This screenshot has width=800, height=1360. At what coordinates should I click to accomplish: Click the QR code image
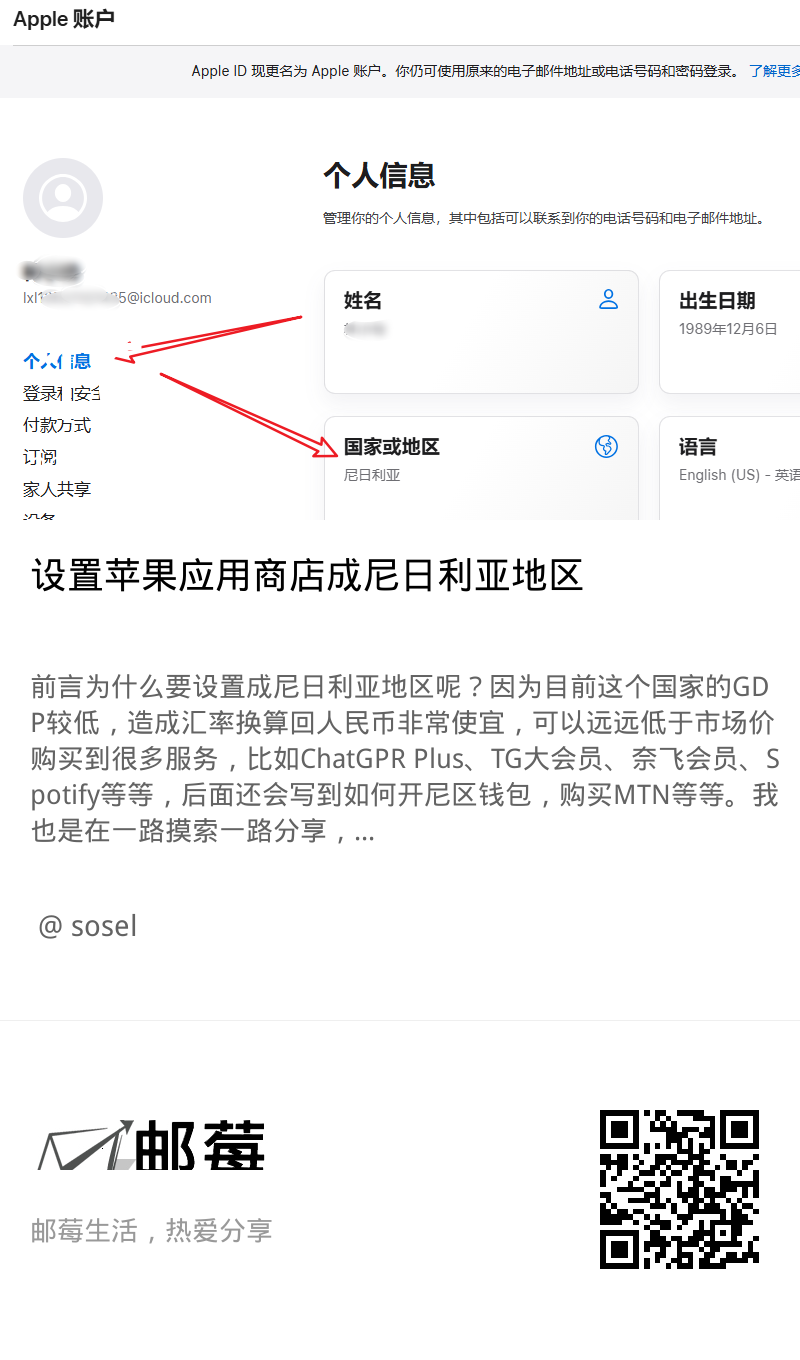679,1189
